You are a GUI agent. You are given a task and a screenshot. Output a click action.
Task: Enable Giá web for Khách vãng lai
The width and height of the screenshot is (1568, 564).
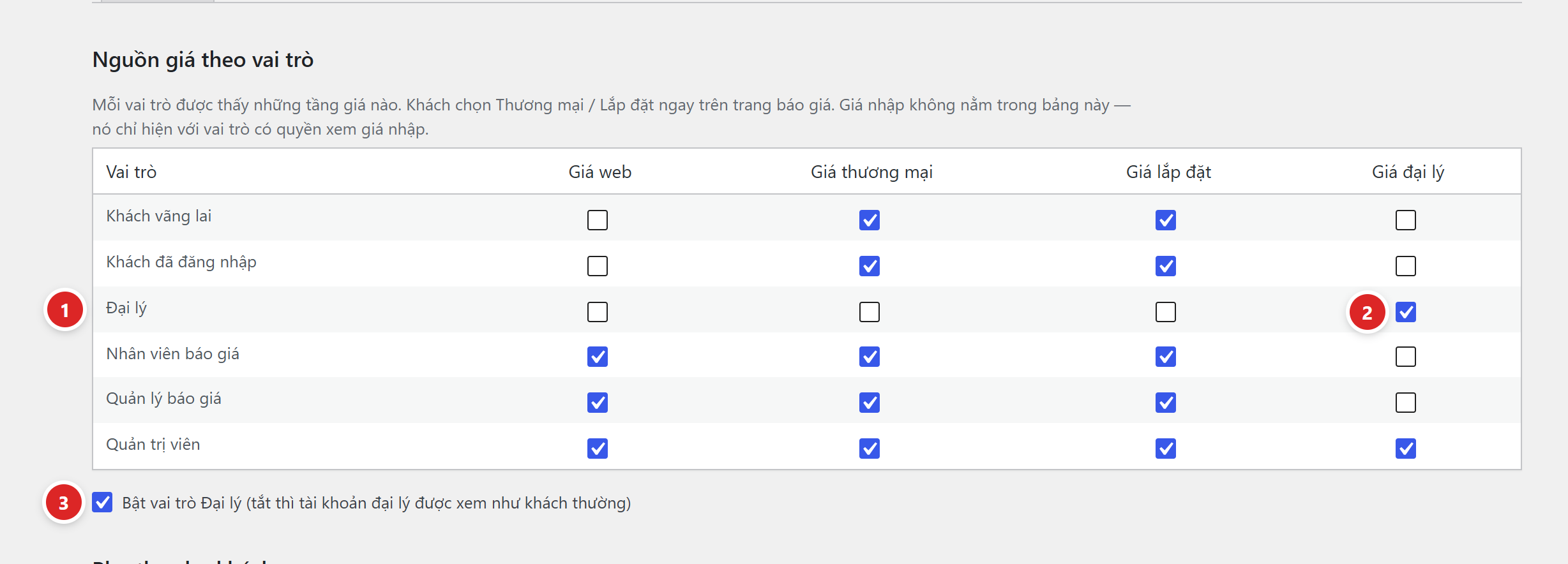coord(598,220)
